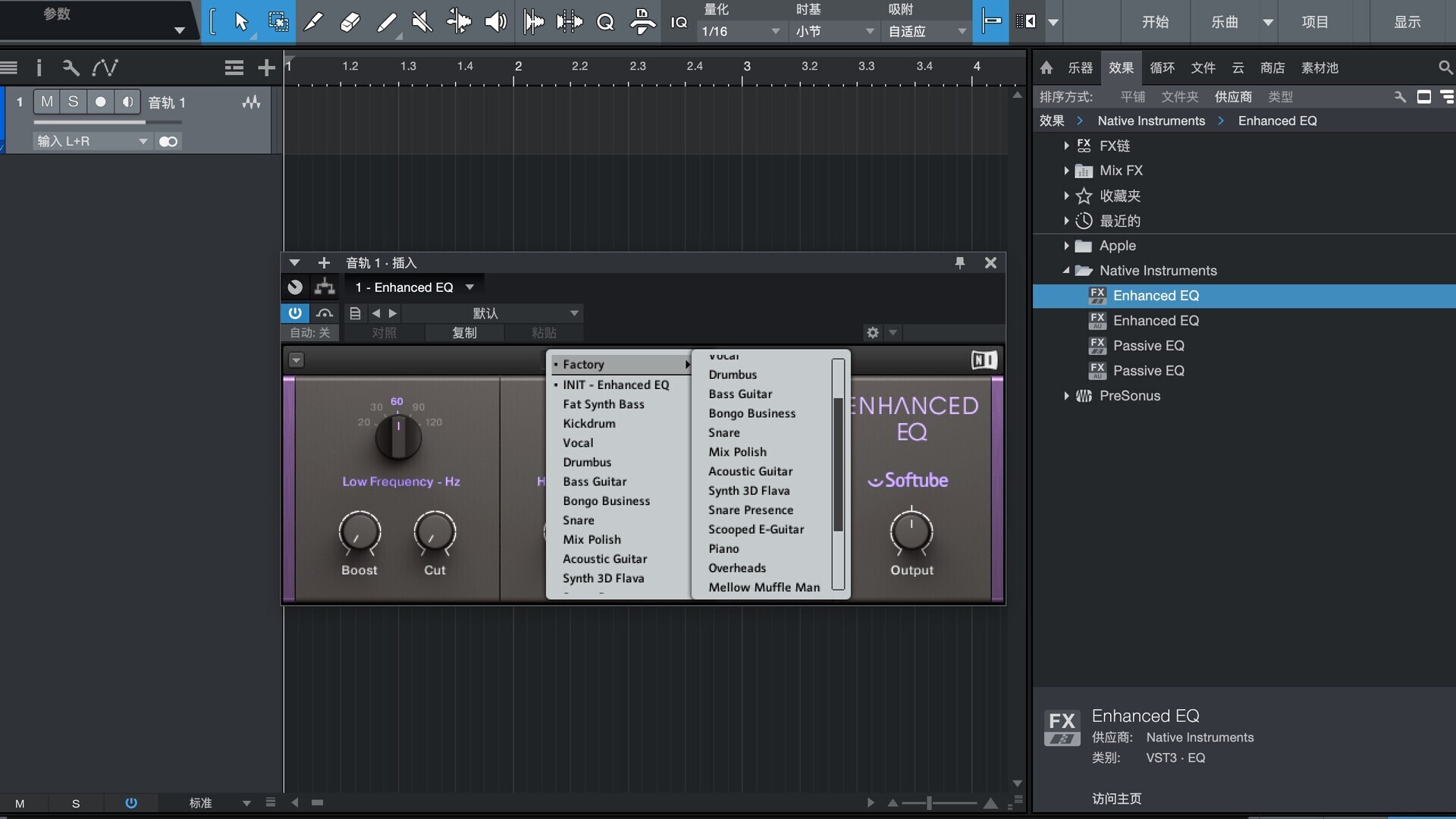The width and height of the screenshot is (1456, 819).
Task: Open track list wrench options
Action: 71,67
